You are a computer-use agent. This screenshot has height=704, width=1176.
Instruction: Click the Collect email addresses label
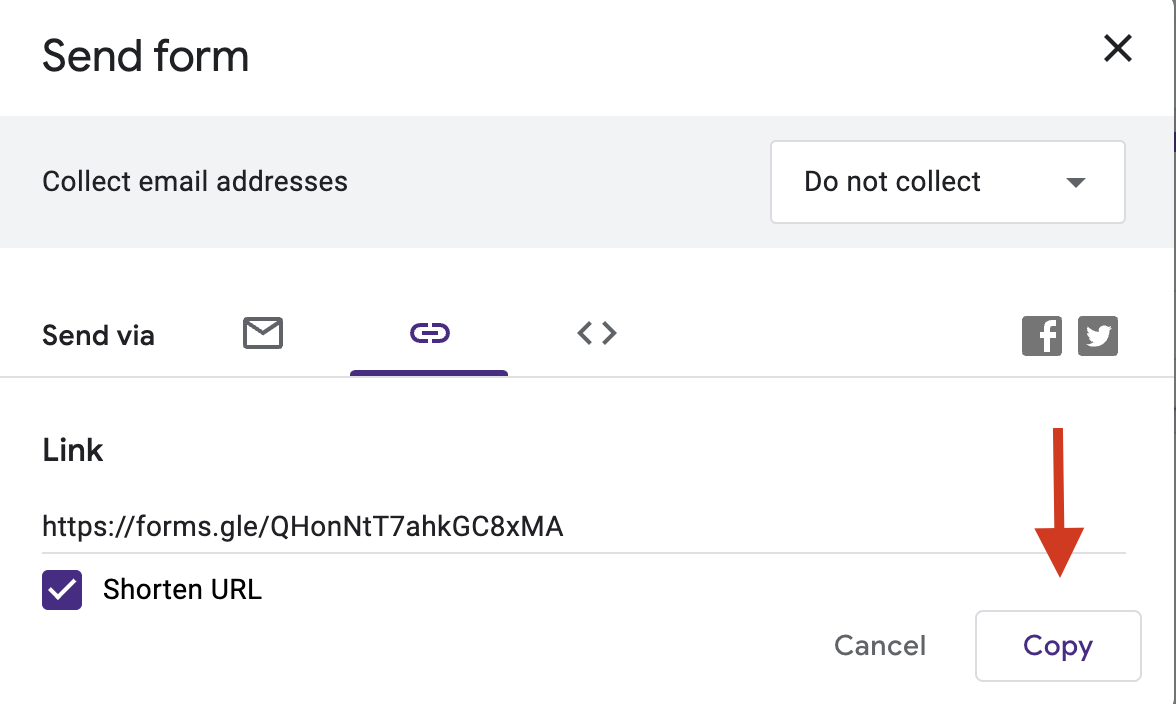195,181
